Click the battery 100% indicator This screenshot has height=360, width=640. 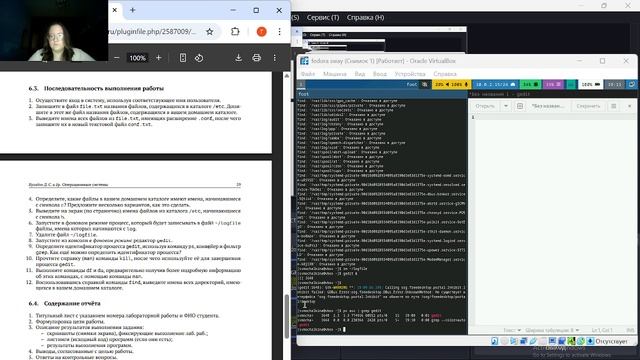[591, 84]
